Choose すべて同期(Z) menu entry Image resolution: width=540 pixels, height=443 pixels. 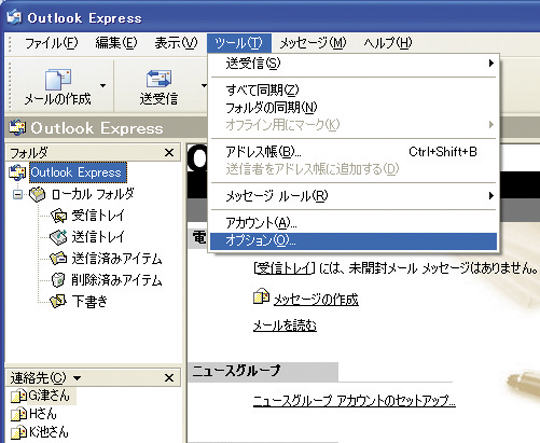click(353, 90)
